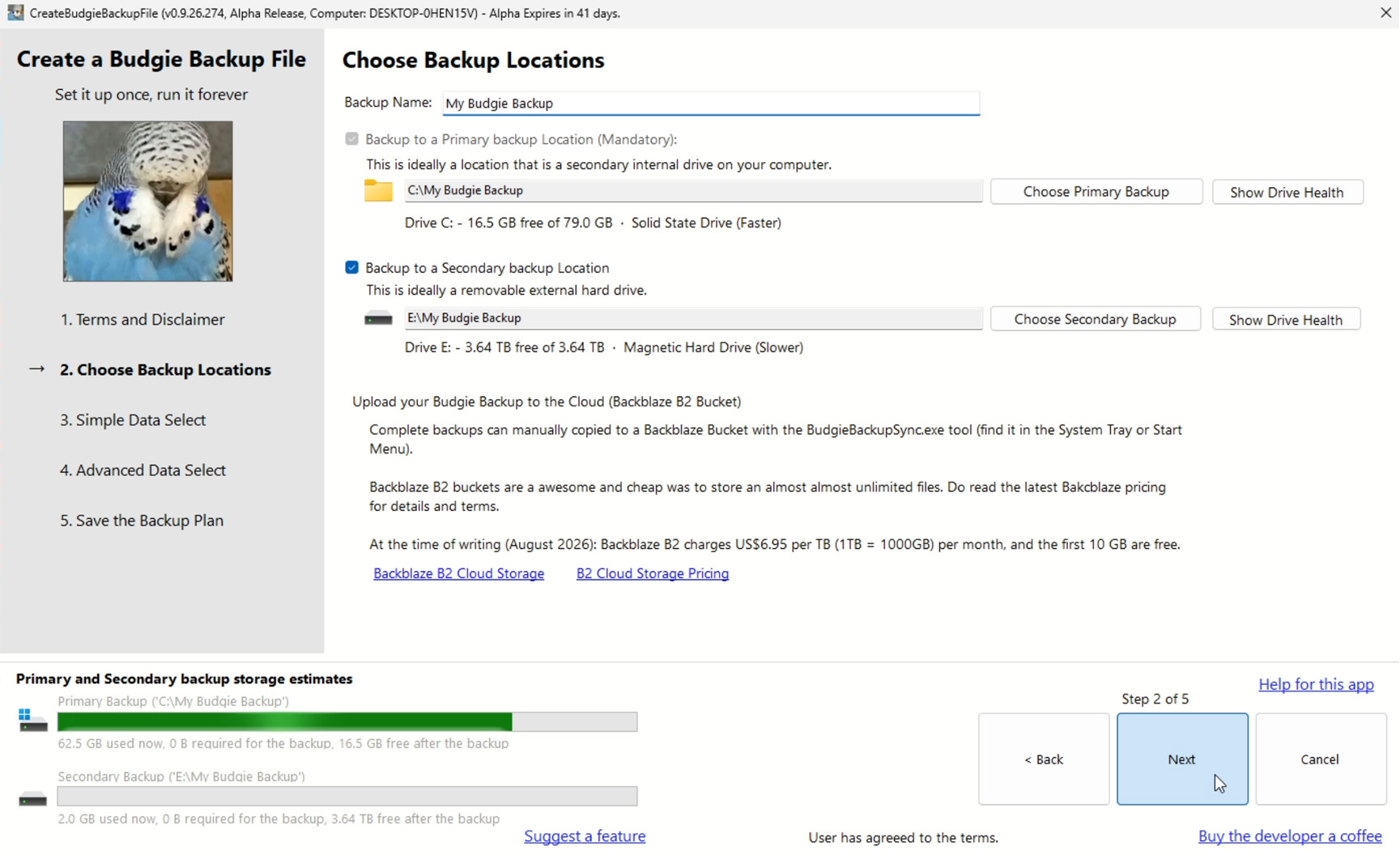Click the disabled Primary backup Location checkbox
The image size is (1400, 859).
click(351, 138)
